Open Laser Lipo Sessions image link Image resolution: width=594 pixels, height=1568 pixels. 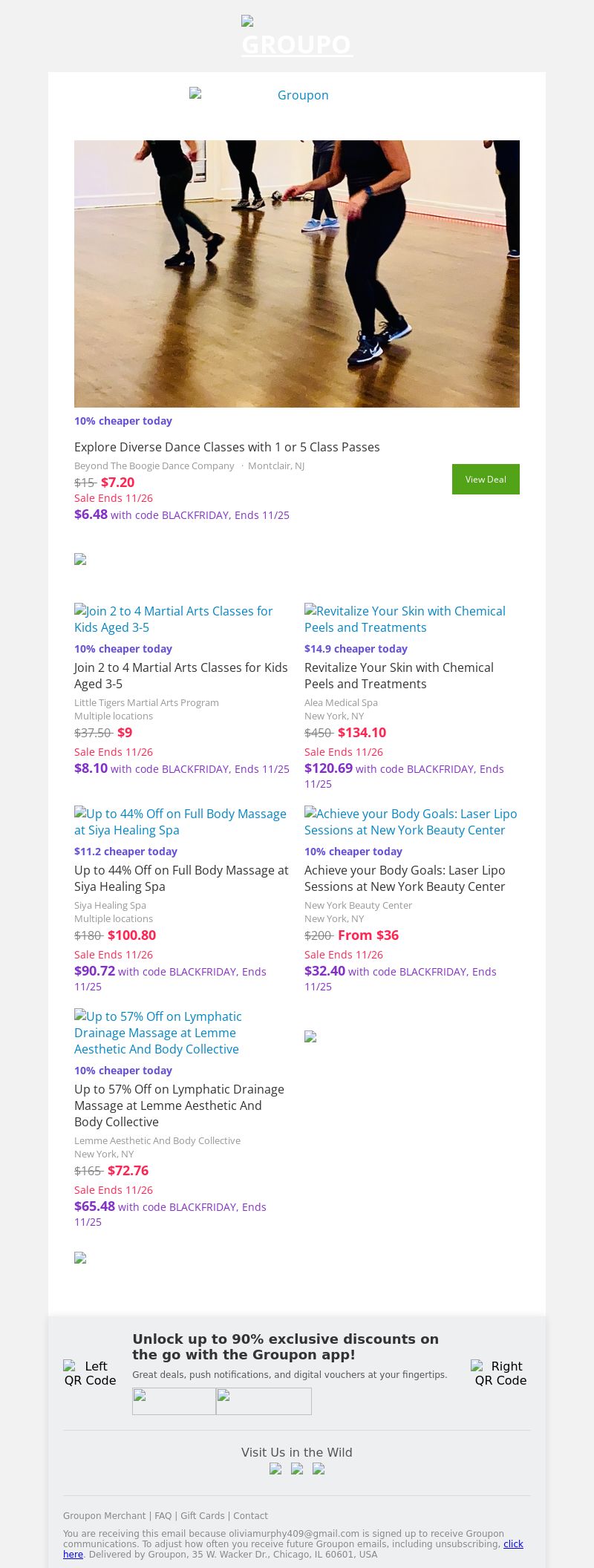[x=411, y=821]
